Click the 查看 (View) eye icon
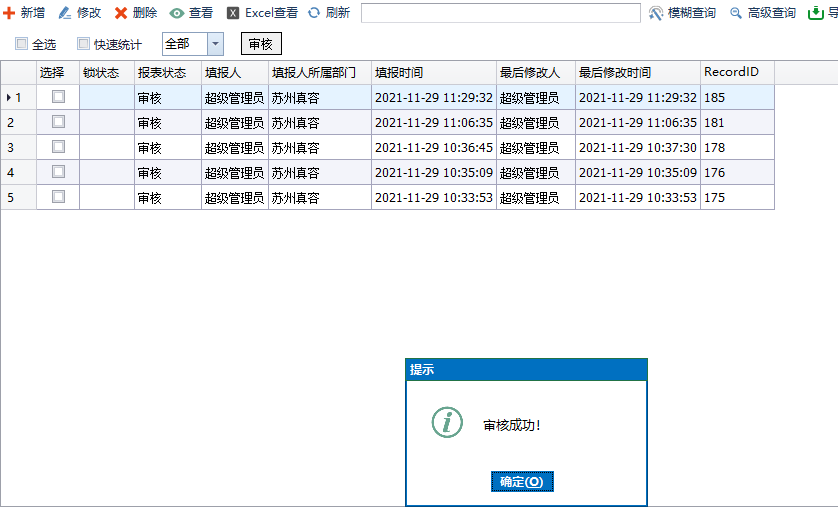Screen dimensions: 838x509 click(x=177, y=13)
